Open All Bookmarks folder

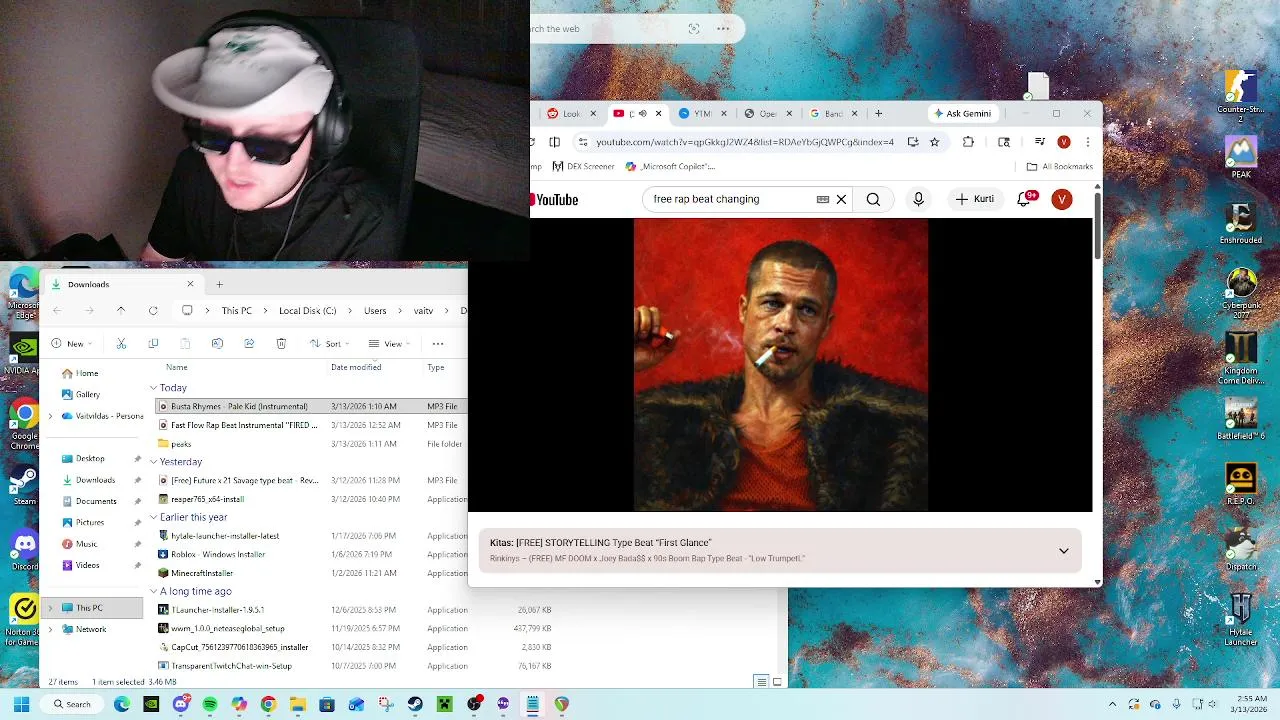pyautogui.click(x=1059, y=167)
